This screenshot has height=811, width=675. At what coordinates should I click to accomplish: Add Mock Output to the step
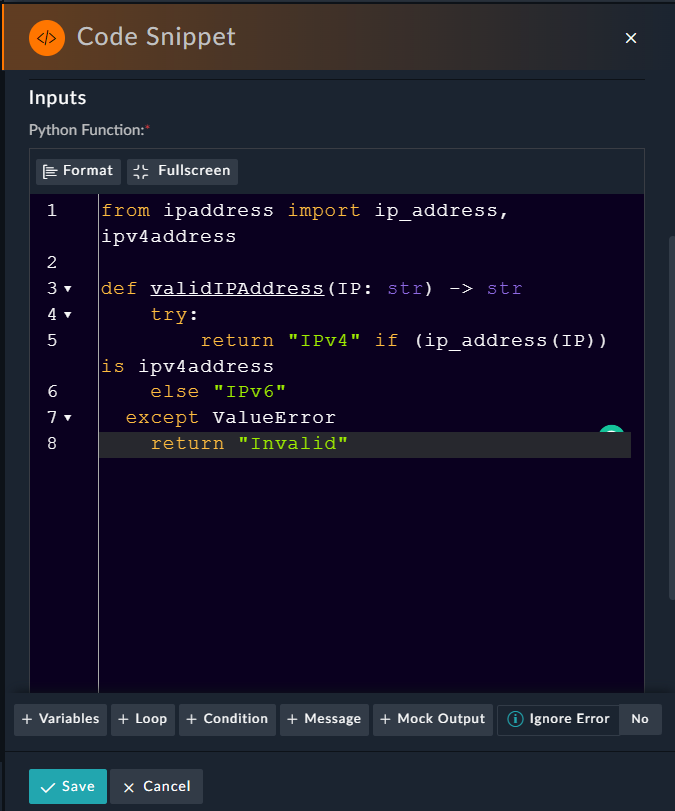click(x=431, y=719)
